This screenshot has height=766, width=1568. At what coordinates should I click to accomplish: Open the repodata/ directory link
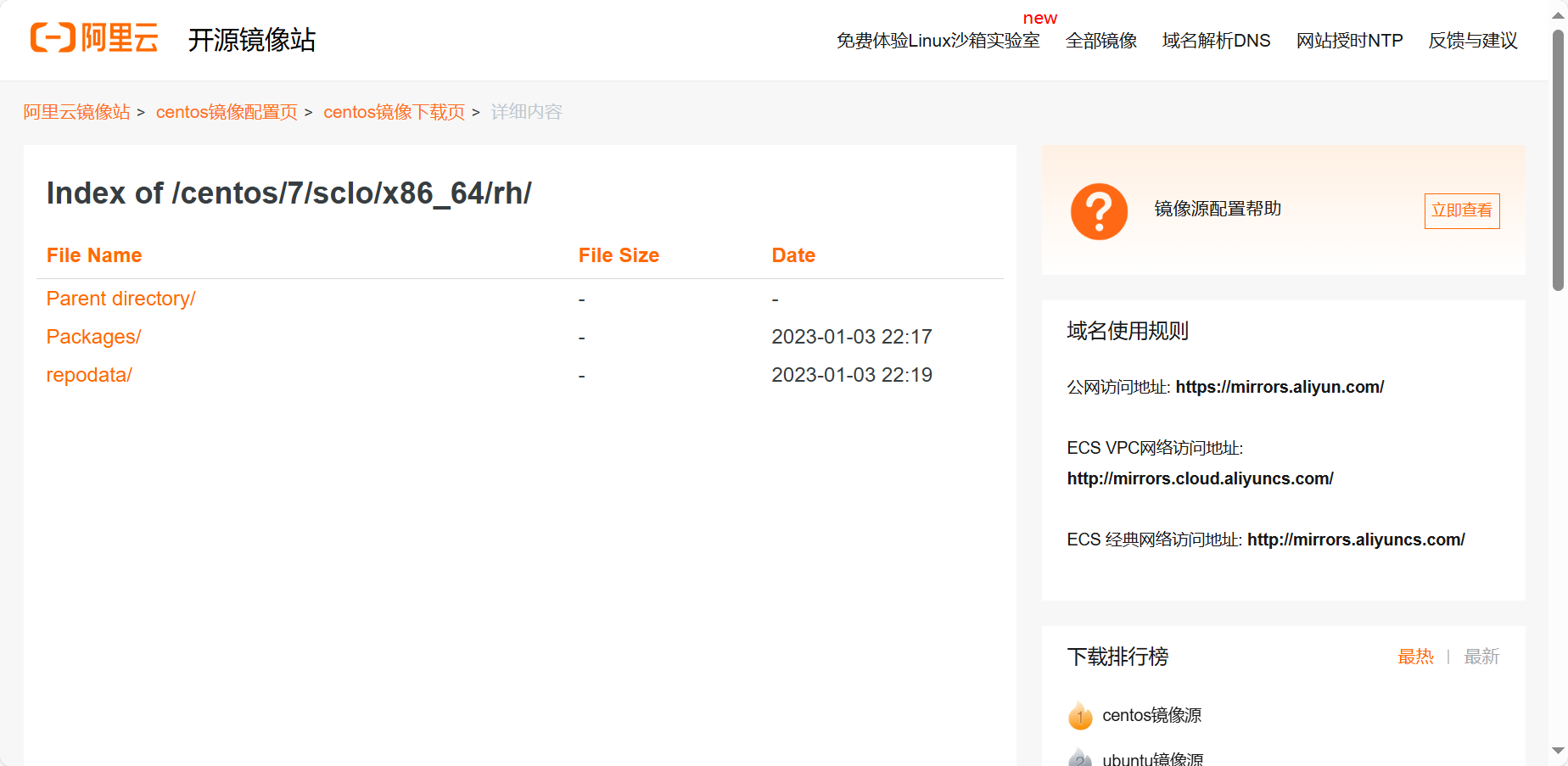(89, 375)
